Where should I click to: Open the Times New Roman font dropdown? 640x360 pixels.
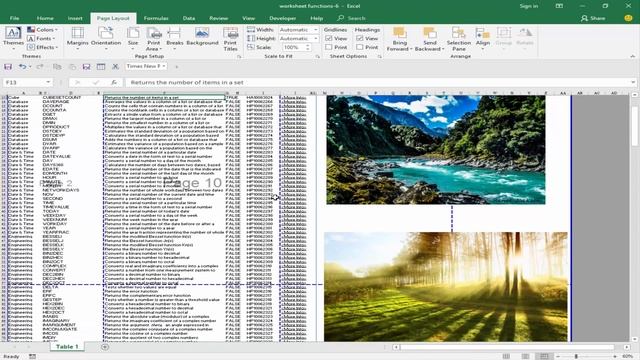click(x=164, y=66)
